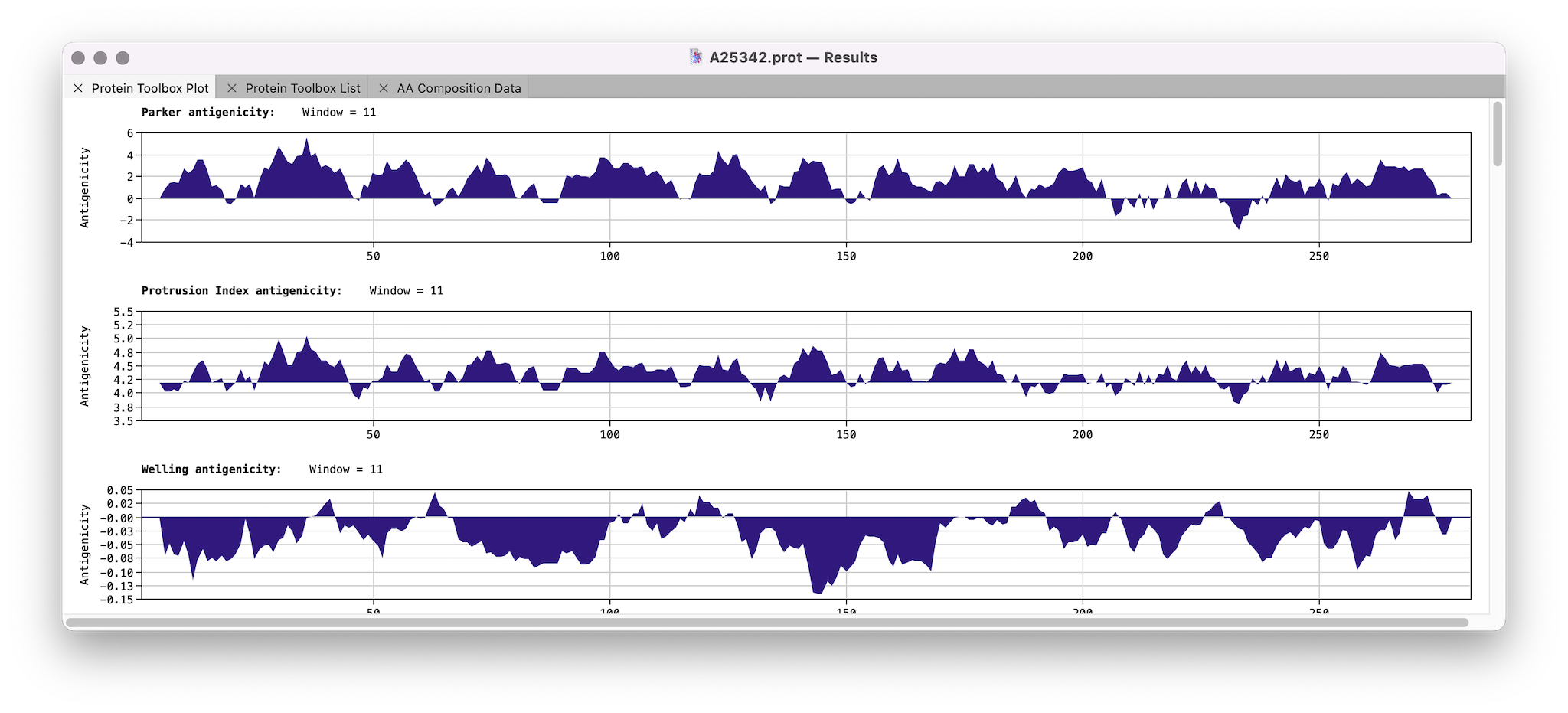
Task: Click the green zoom traffic-light button
Action: (x=123, y=56)
